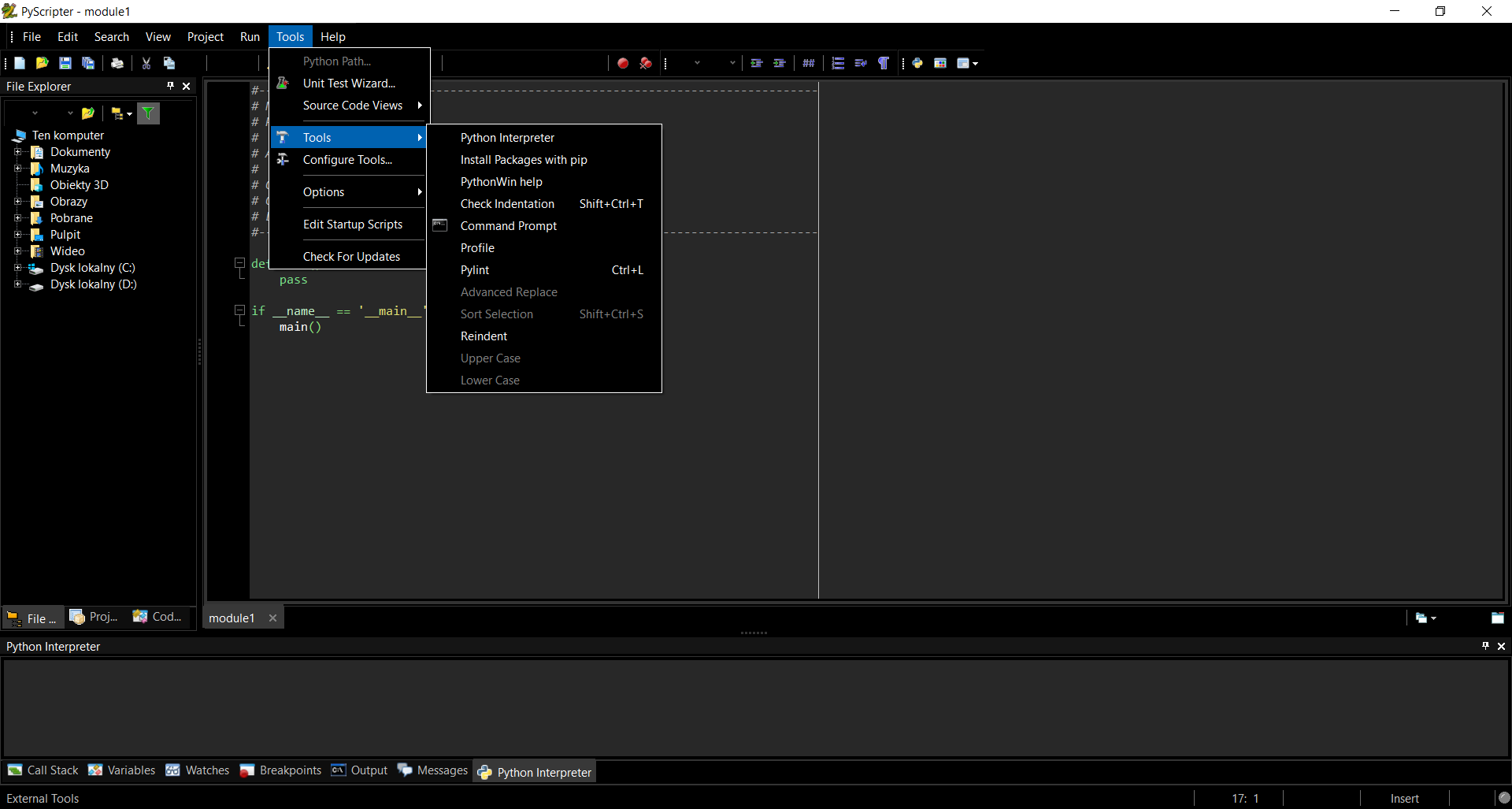1512x809 pixels.
Task: Click the New file toolbar icon
Action: pos(20,63)
